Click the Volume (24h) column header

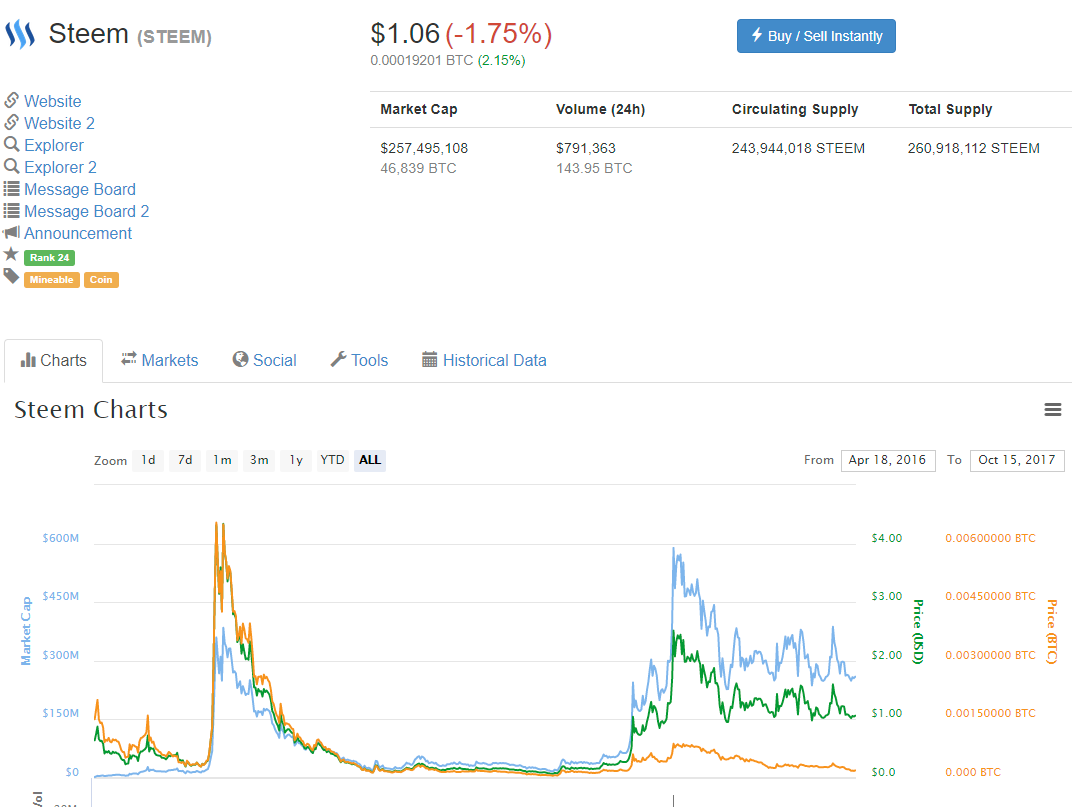click(600, 109)
